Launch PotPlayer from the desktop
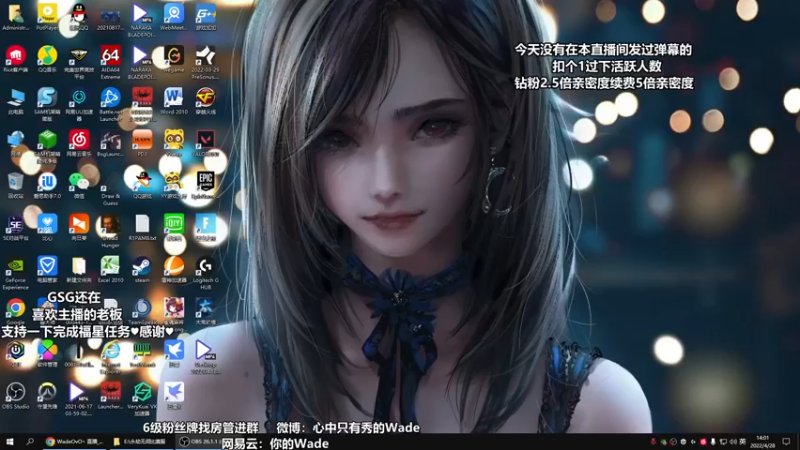The width and height of the screenshot is (800, 450). tap(47, 17)
